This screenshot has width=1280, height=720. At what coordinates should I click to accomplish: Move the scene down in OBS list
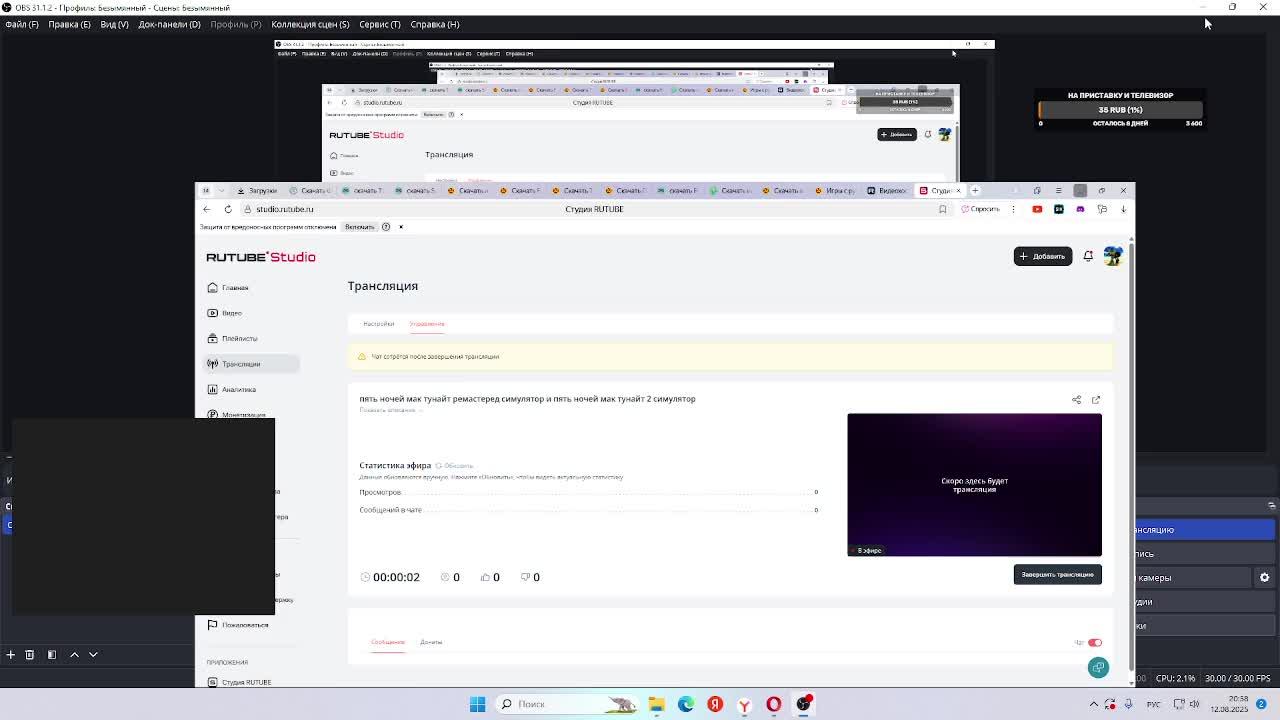point(93,654)
